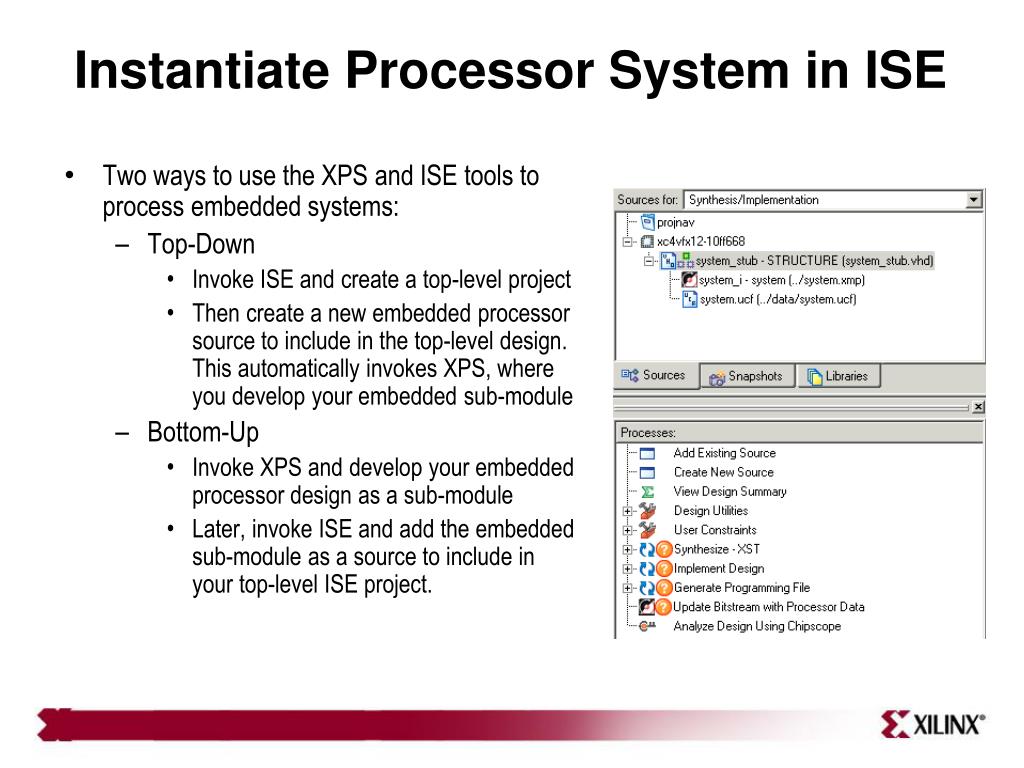Switch to the Snapshots tab
Image resolution: width=1024 pixels, height=768 pixels.
point(747,376)
